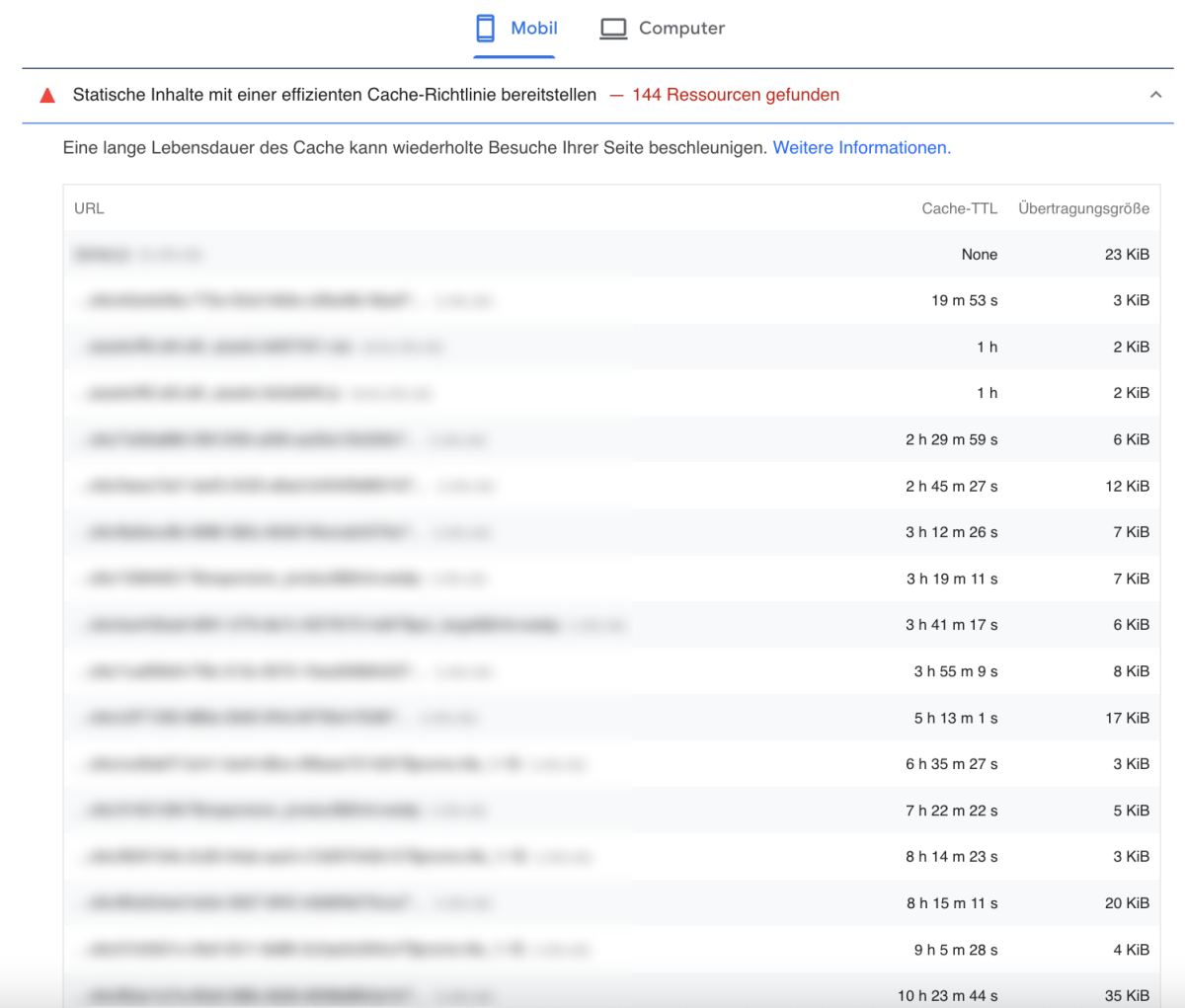Select the 2 h 29 m 59 s cell
The height and width of the screenshot is (1008, 1185).
coord(951,439)
